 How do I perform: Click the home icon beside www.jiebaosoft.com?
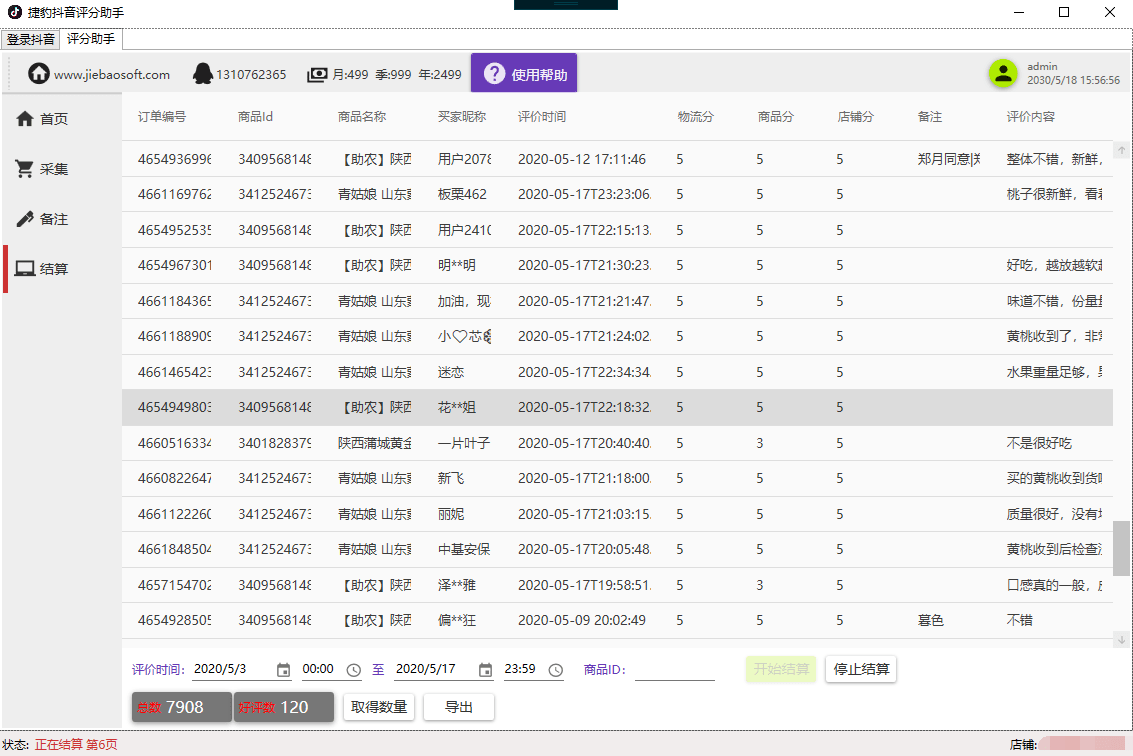39,73
